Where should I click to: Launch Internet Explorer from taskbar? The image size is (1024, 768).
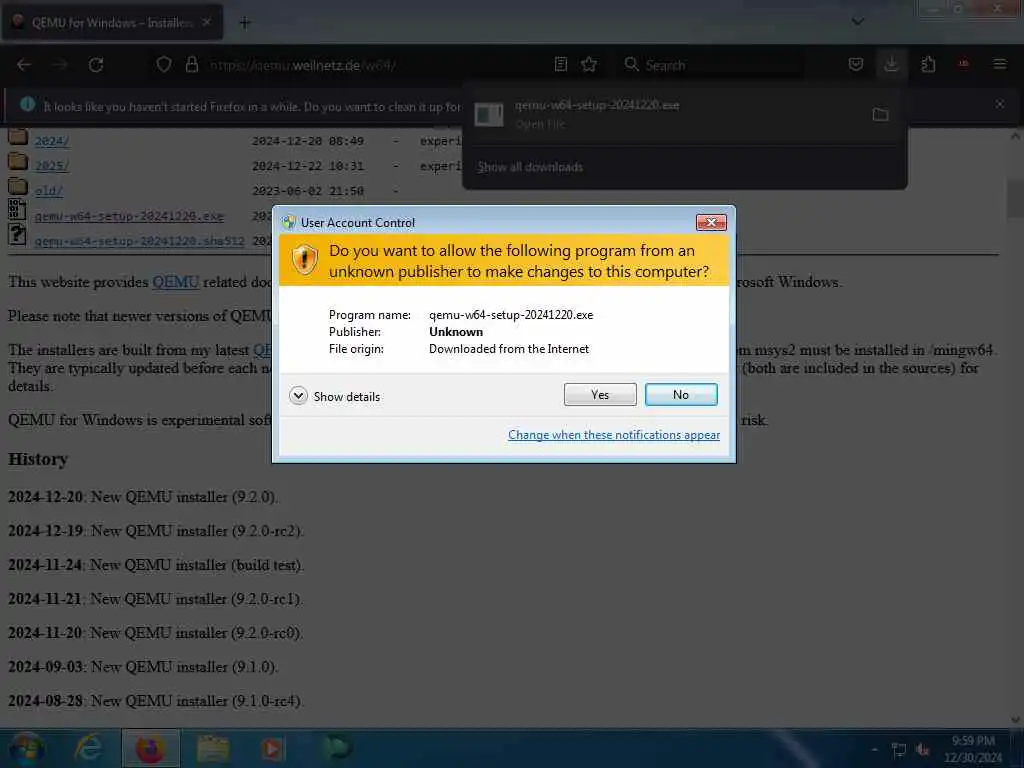[88, 748]
